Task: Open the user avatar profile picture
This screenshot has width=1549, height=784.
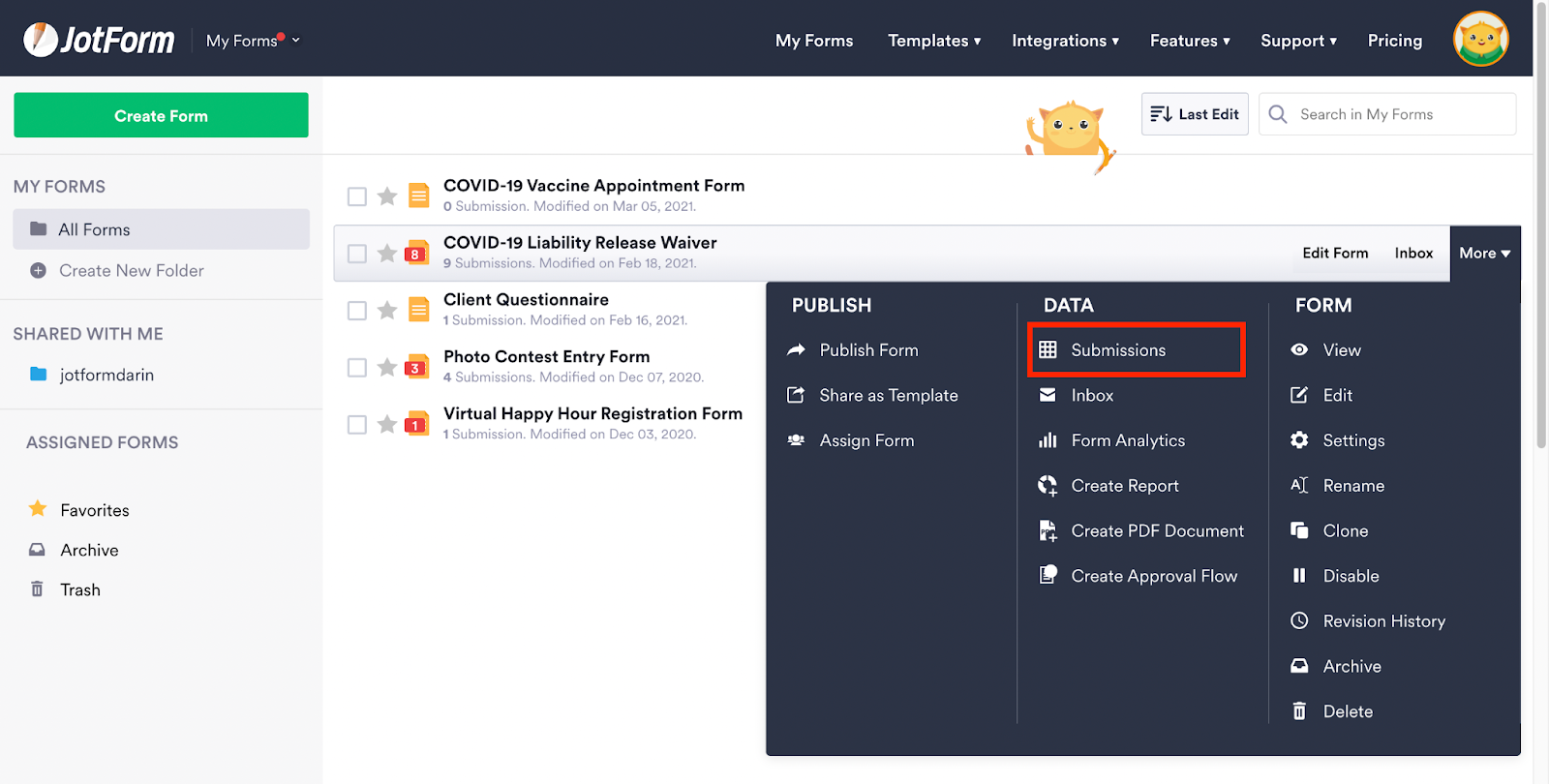Action: coord(1479,40)
